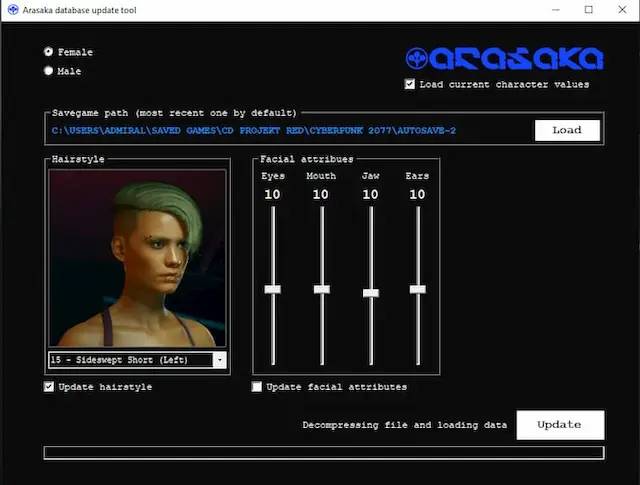Click the Eyes value 10
The width and height of the screenshot is (640, 485).
point(272,194)
